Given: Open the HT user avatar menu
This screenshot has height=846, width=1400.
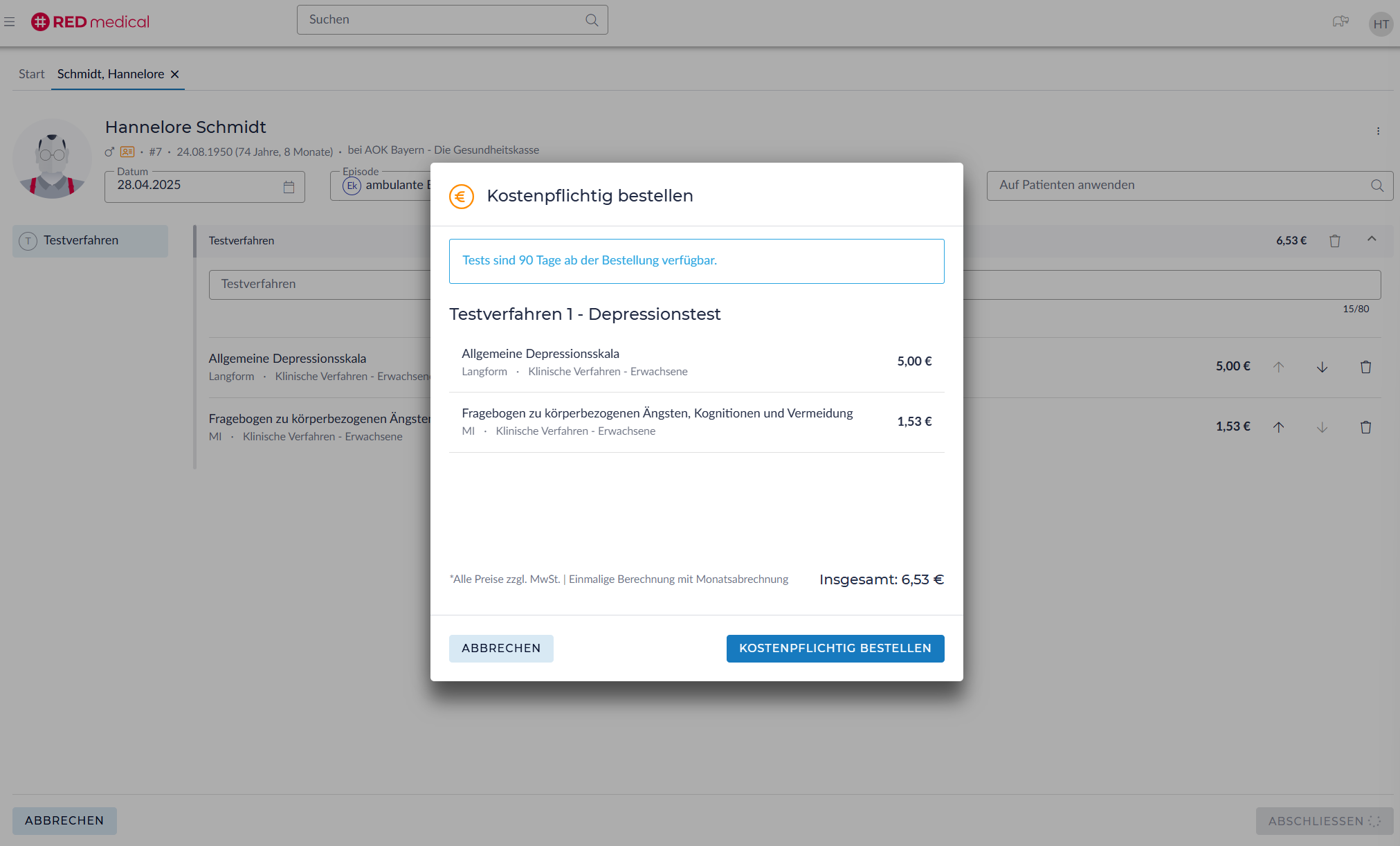Looking at the screenshot, I should click(x=1381, y=24).
